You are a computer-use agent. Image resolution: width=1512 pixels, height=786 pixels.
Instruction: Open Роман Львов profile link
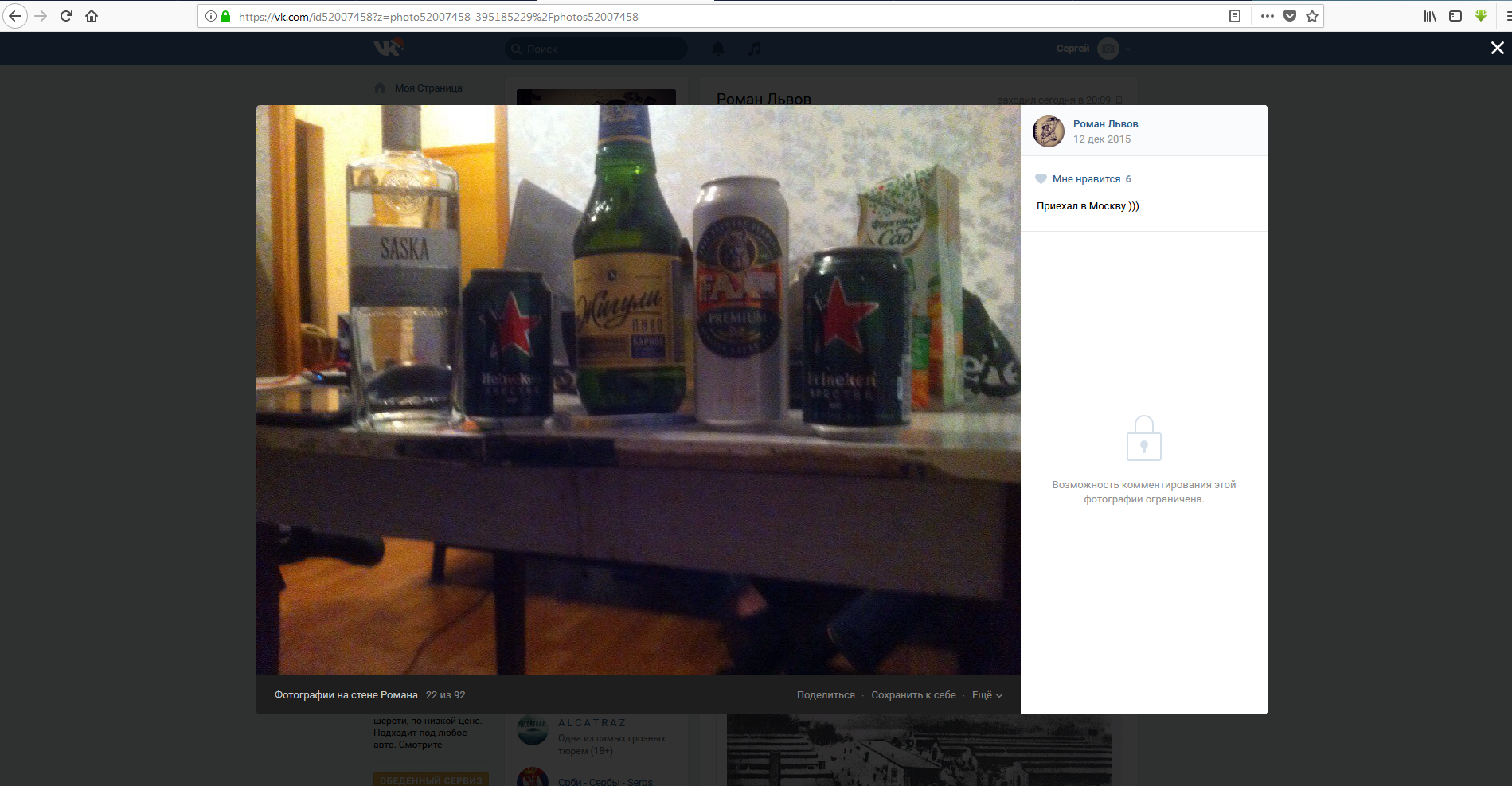pyautogui.click(x=1105, y=124)
